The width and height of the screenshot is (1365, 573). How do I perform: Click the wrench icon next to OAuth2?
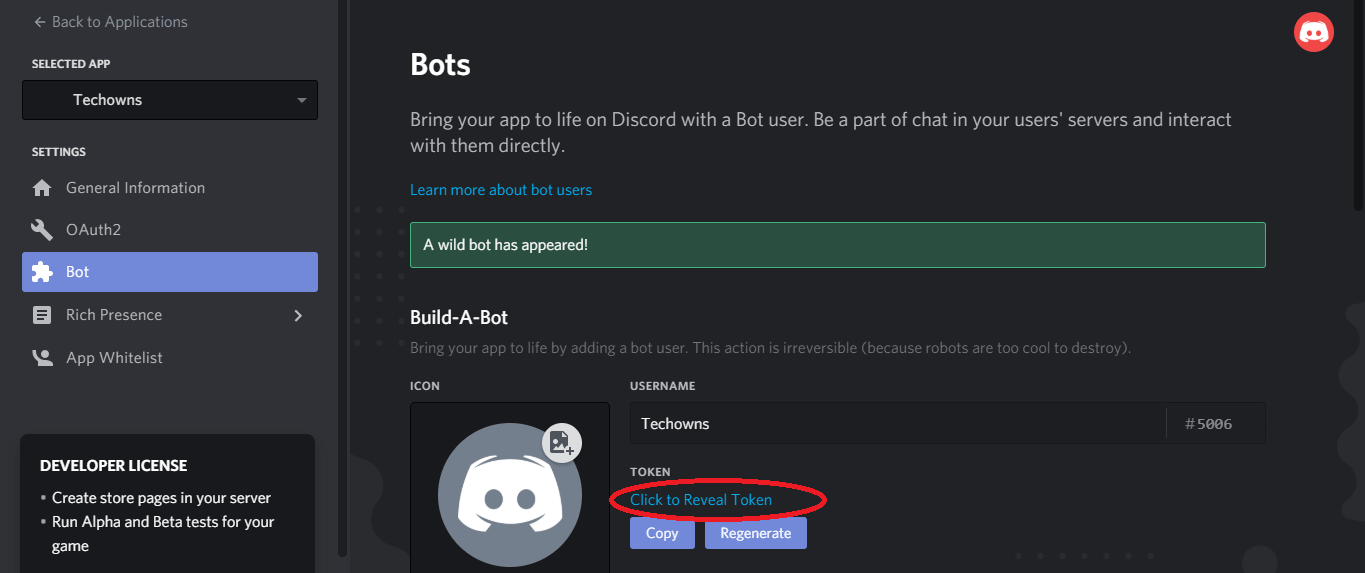[x=42, y=230]
